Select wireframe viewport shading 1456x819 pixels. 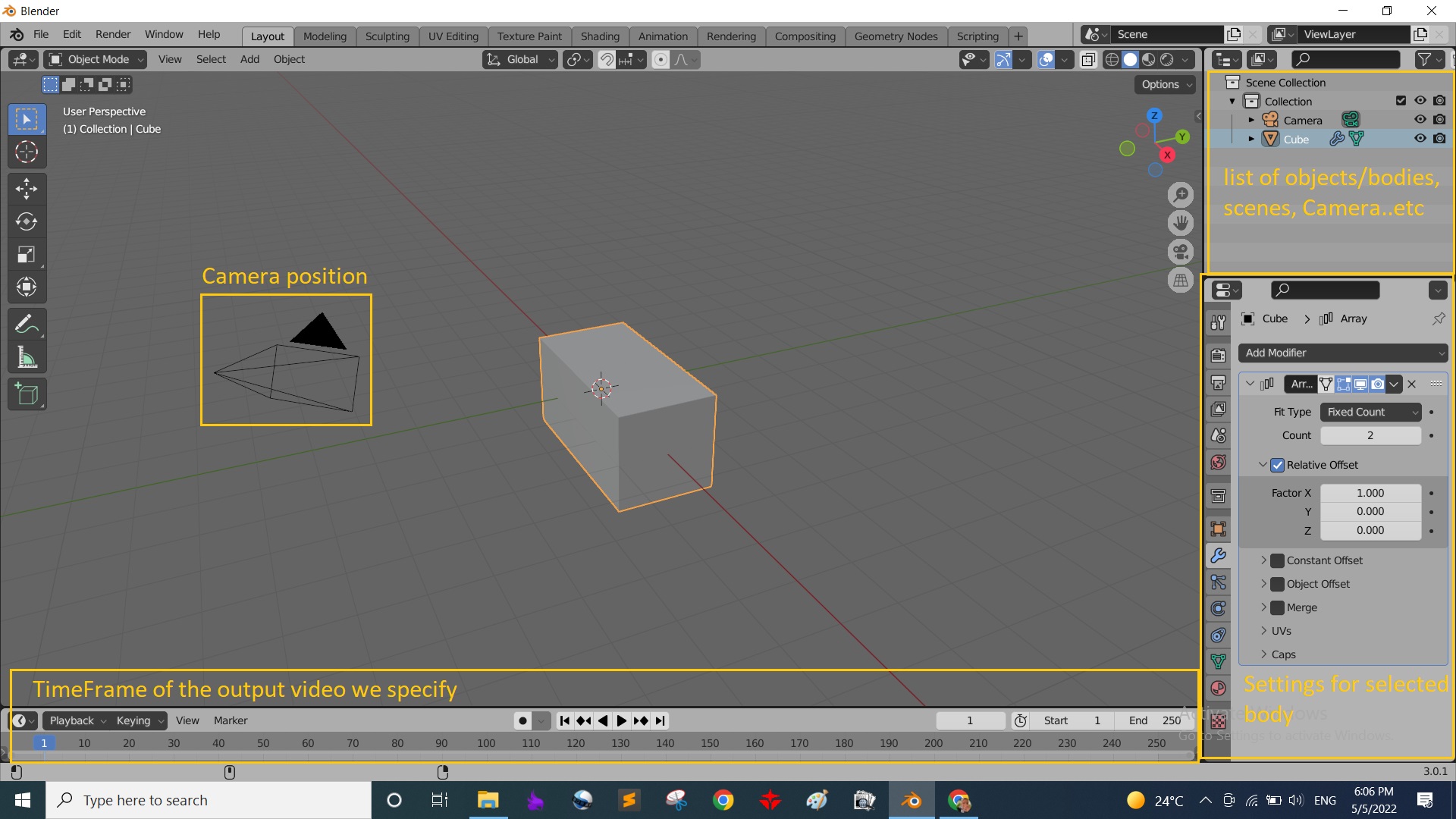point(1112,59)
